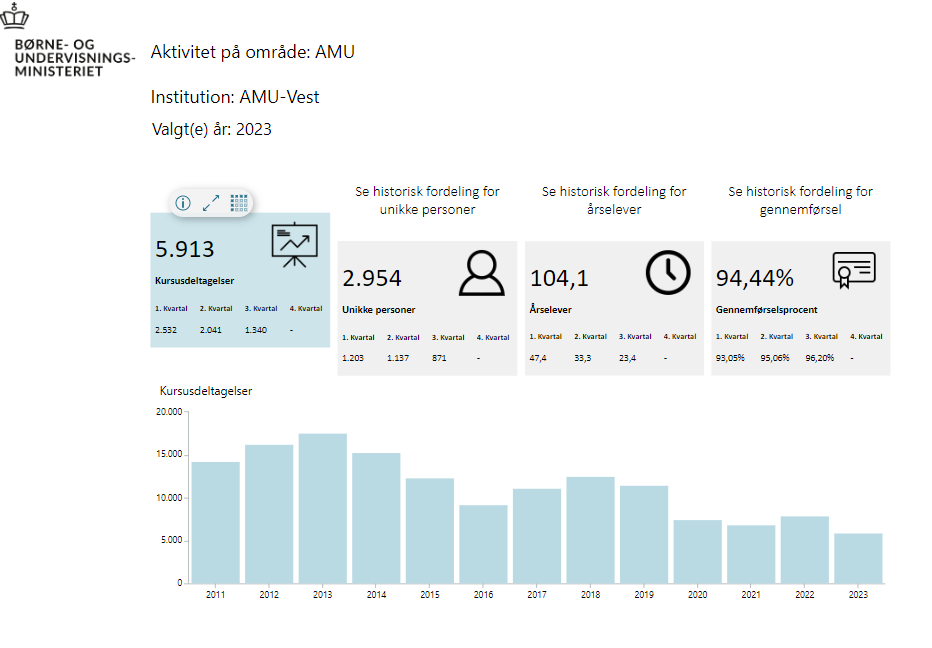Click the info icon on Kursusdeltagelser card
The width and height of the screenshot is (932, 648).
(183, 203)
